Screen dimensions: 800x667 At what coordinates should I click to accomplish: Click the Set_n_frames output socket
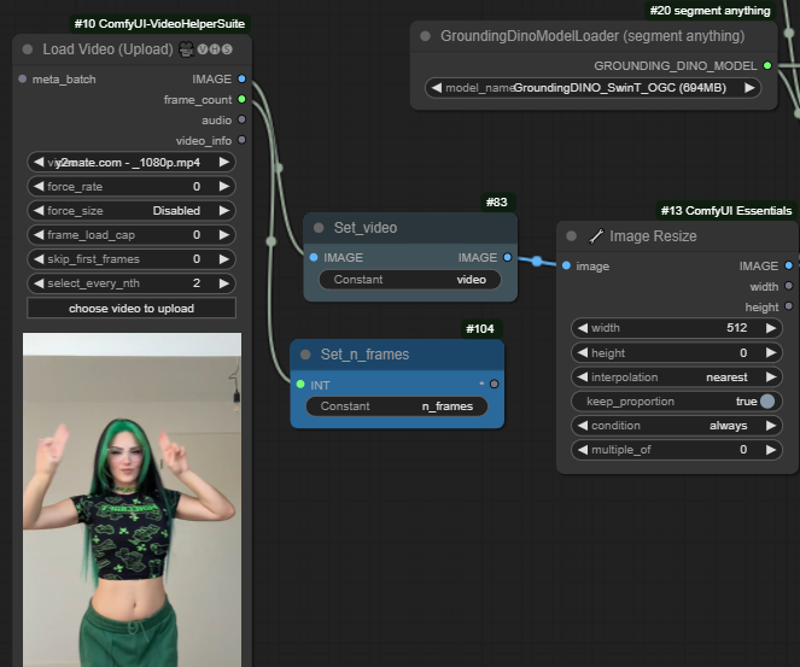point(494,384)
